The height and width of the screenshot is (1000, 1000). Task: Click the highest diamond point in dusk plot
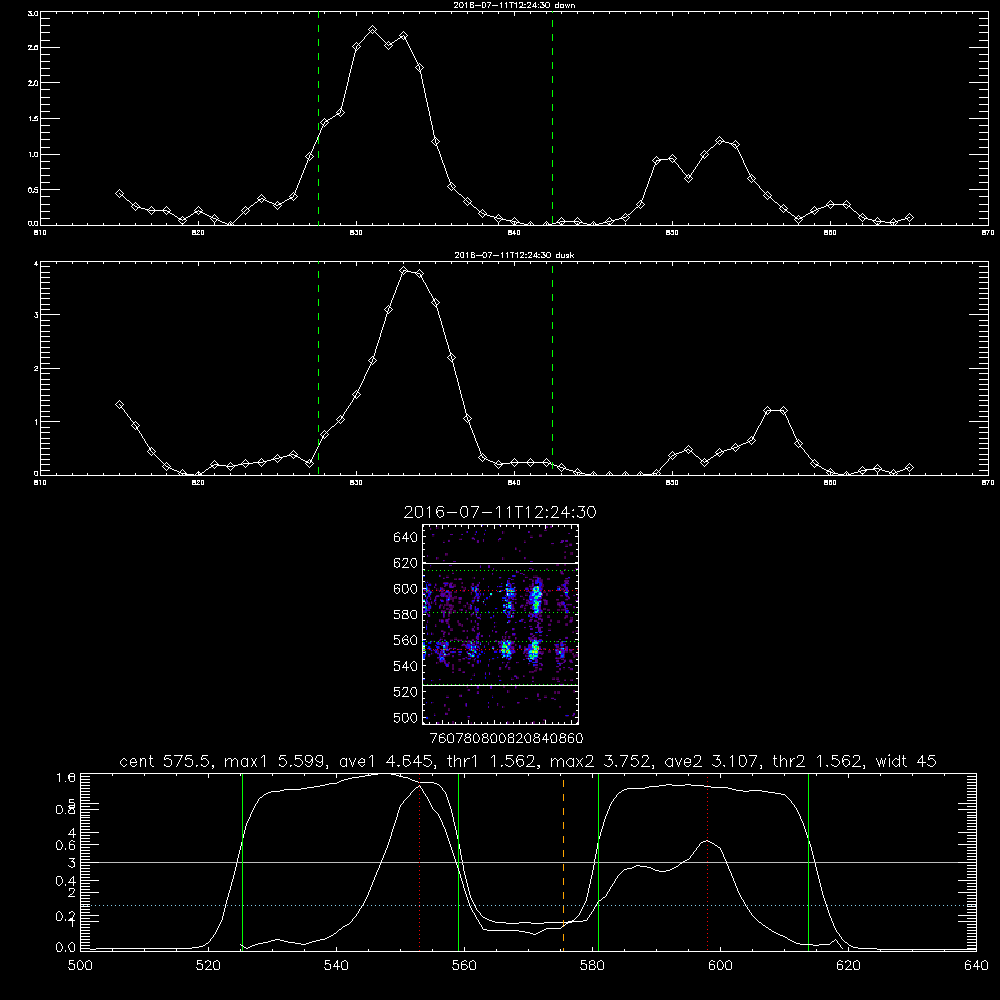pyautogui.click(x=404, y=270)
